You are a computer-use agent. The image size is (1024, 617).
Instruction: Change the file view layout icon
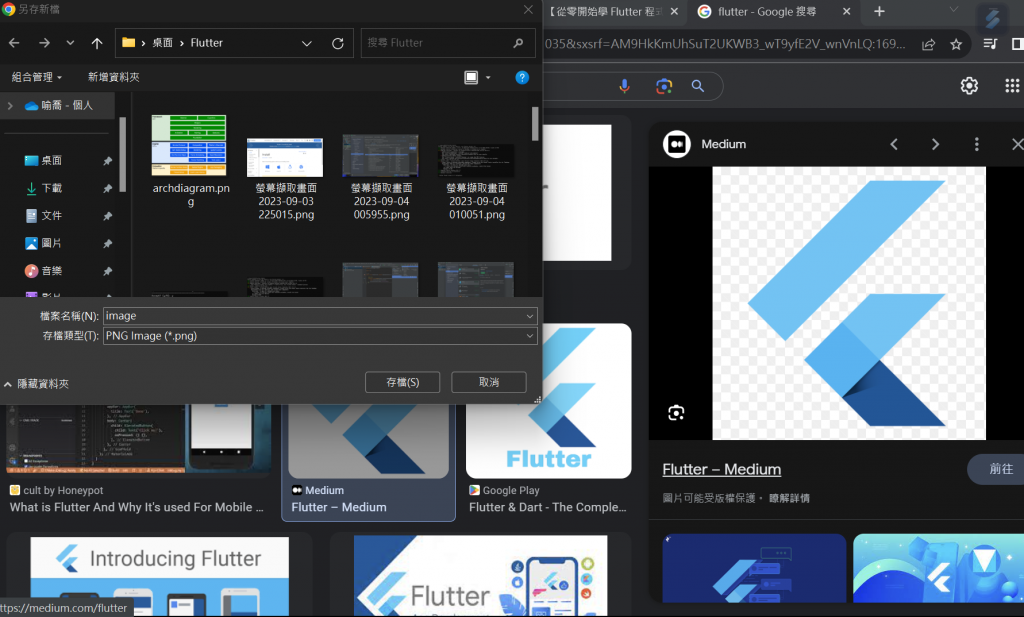[471, 78]
